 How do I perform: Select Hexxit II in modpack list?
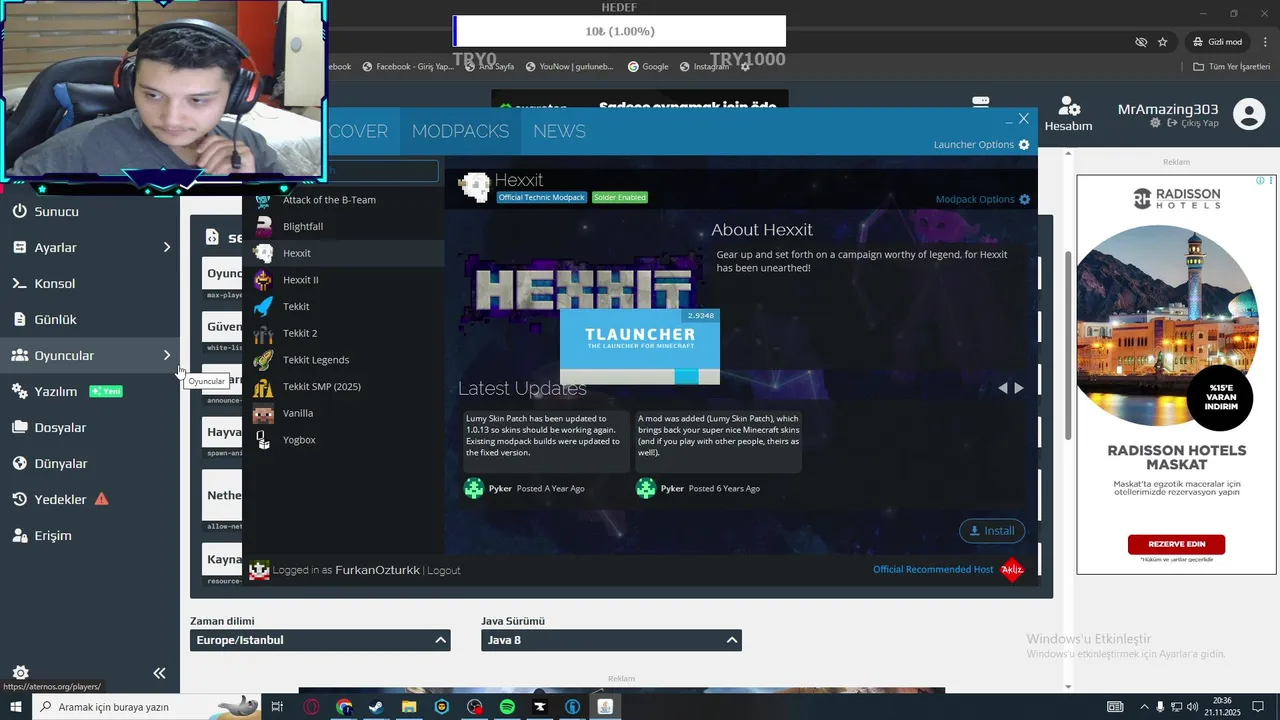(343, 280)
